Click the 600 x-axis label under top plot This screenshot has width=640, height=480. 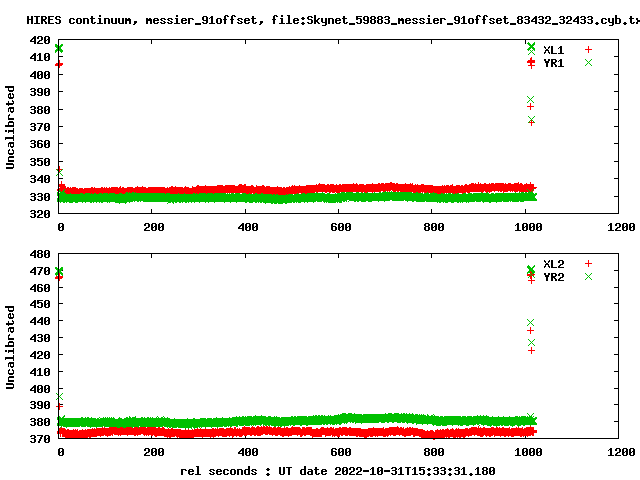click(340, 227)
